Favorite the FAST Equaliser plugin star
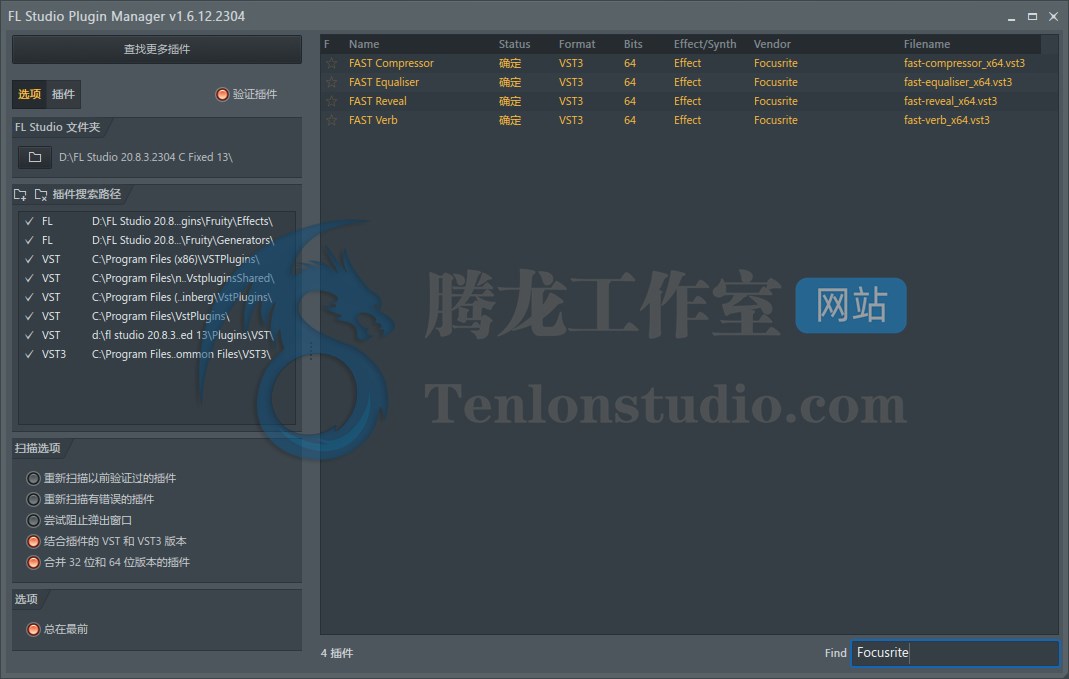Viewport: 1069px width, 679px height. point(331,82)
